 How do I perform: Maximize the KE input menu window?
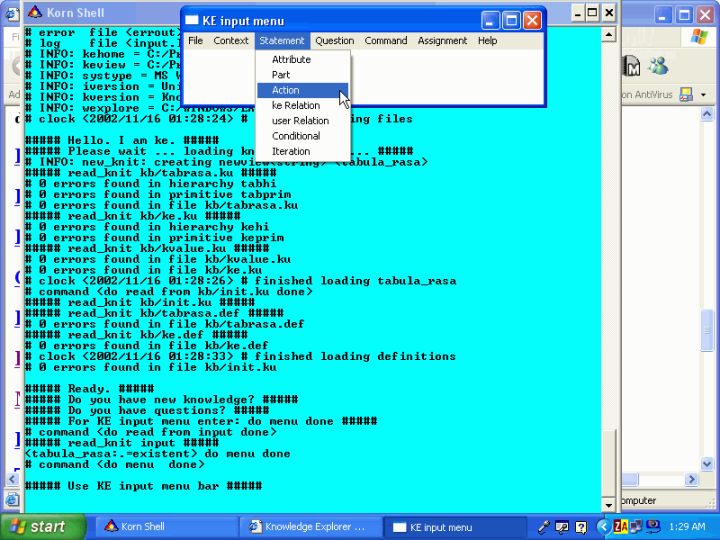click(511, 21)
